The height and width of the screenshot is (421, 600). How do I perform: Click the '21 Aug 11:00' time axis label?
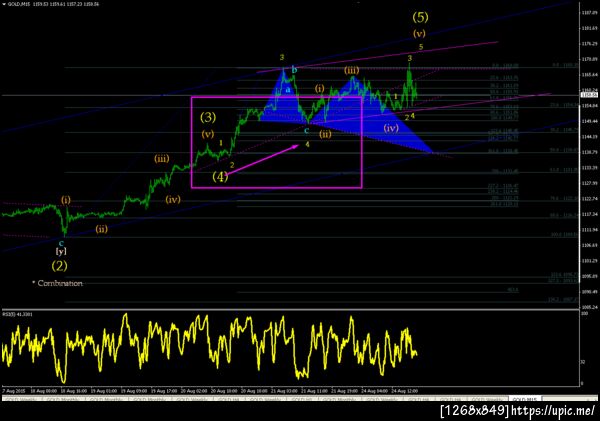pyautogui.click(x=314, y=391)
